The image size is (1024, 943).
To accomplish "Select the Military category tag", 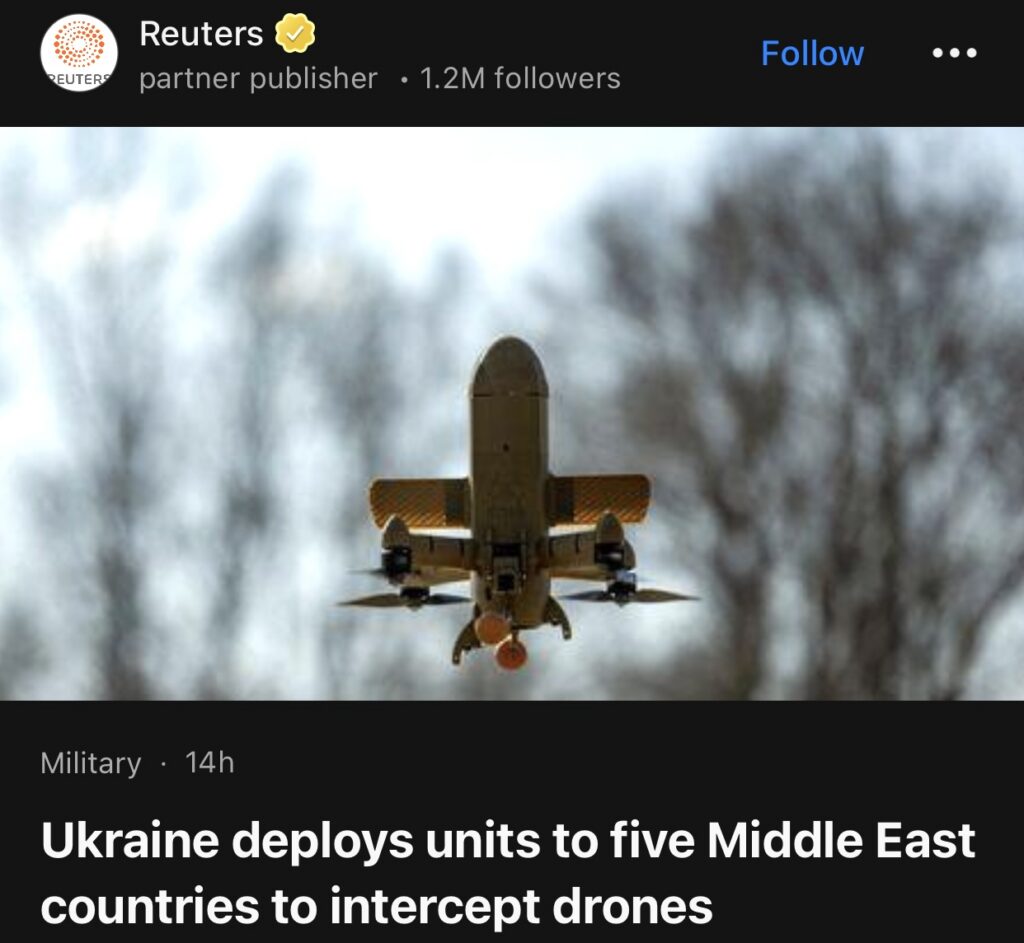I will [x=90, y=763].
